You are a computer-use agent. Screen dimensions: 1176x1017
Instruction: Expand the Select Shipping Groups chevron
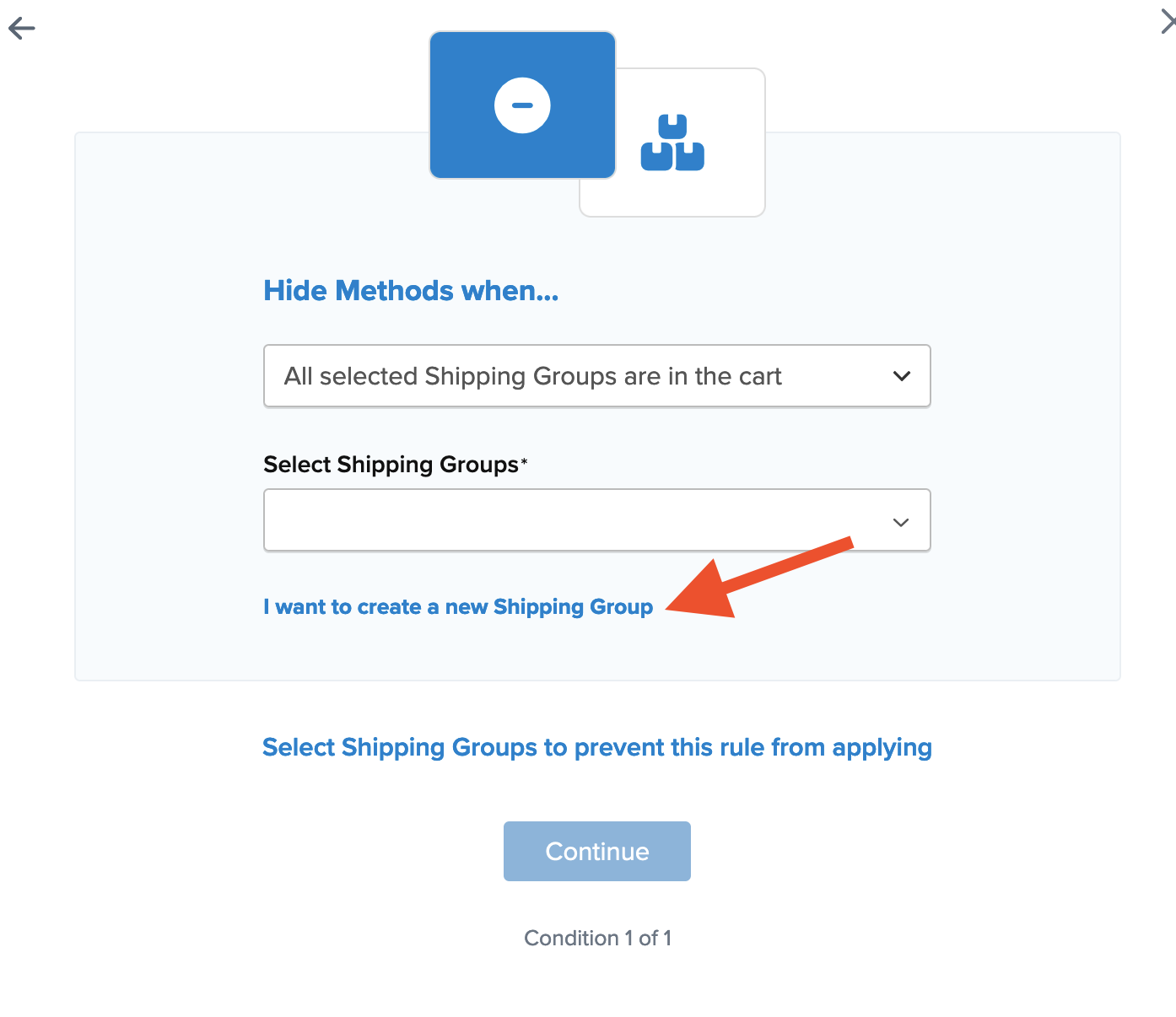(x=901, y=522)
